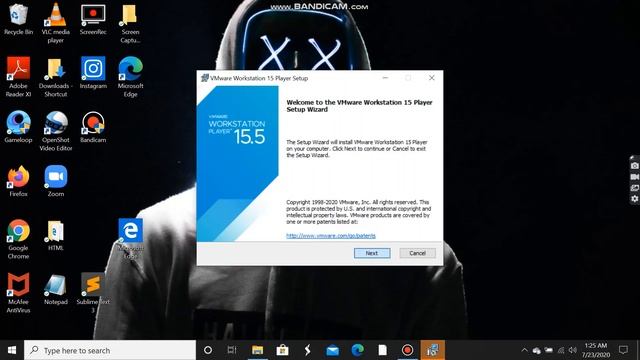Open Task View on the taskbar
The width and height of the screenshot is (640, 360).
[232, 350]
